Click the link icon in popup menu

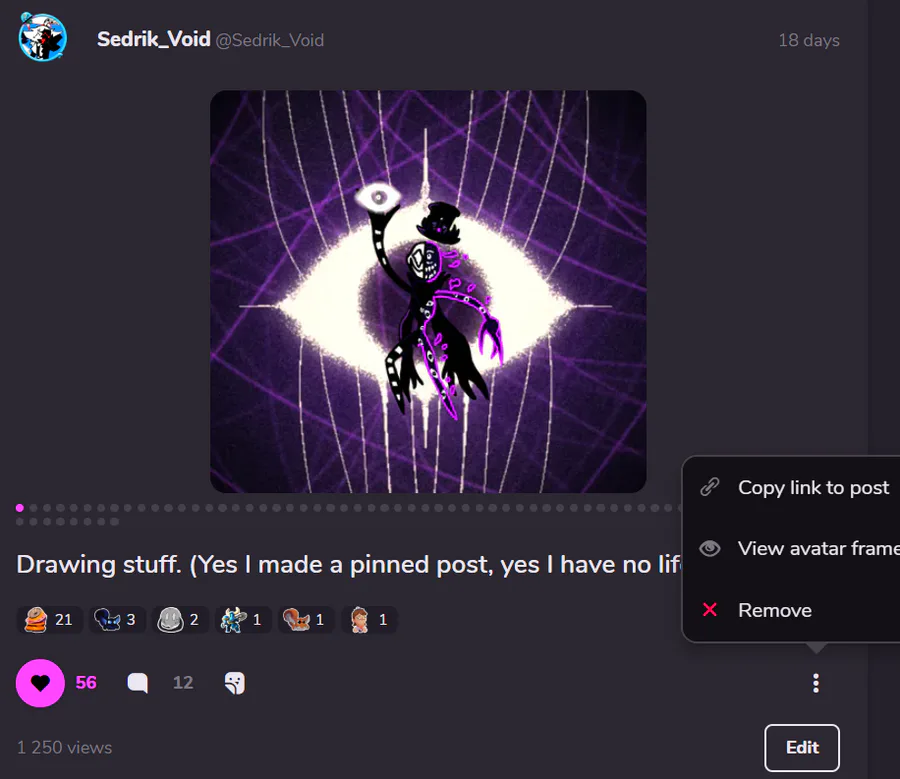click(710, 487)
